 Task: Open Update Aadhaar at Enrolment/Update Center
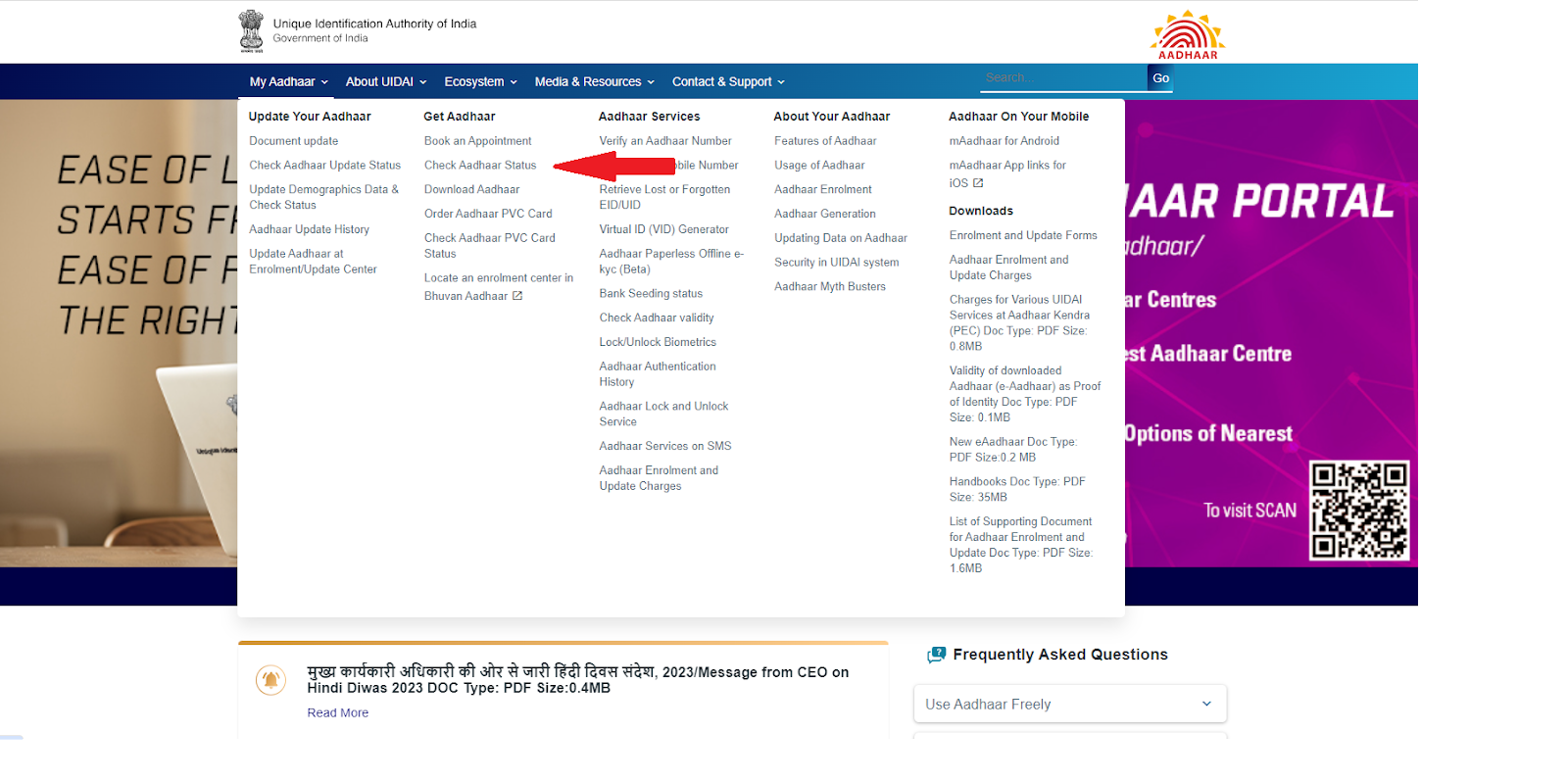[x=313, y=261]
